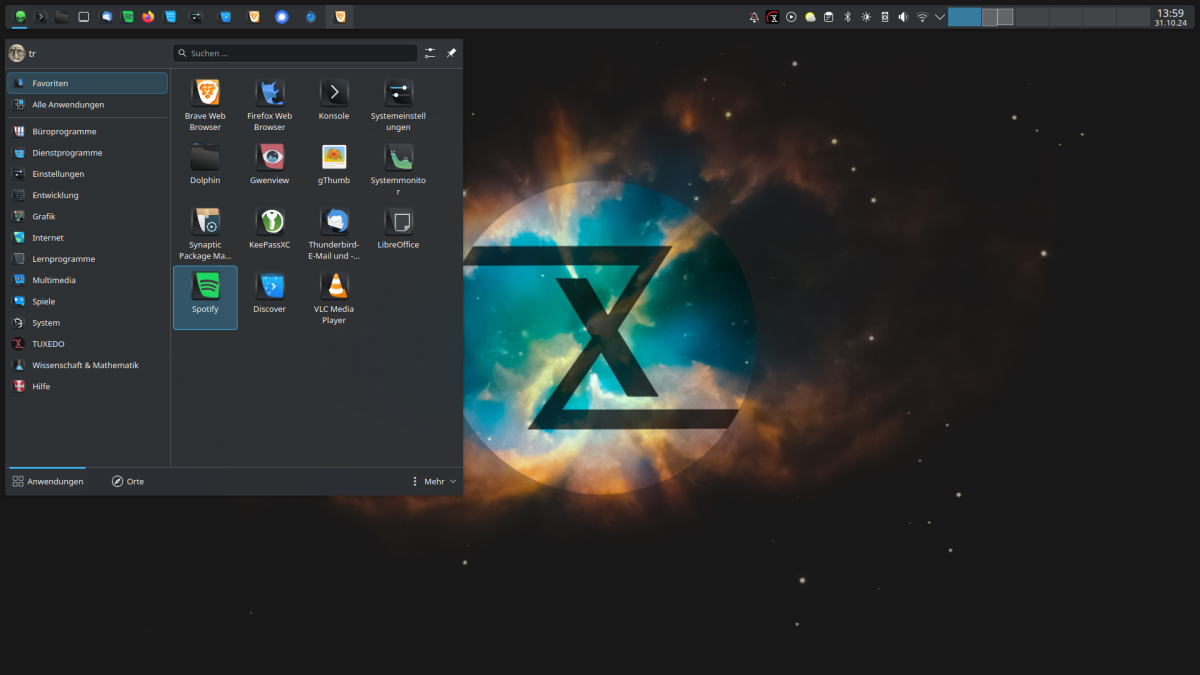Show the Multimedia category
The height and width of the screenshot is (675, 1200).
pyautogui.click(x=87, y=280)
